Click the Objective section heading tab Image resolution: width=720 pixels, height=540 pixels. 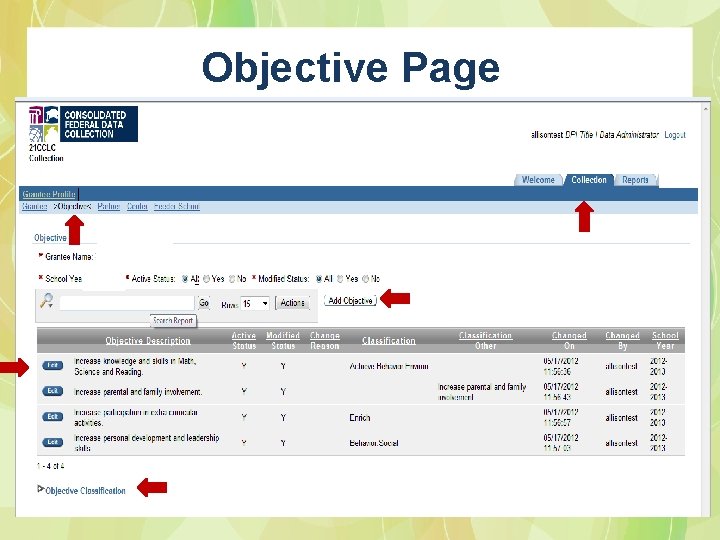click(x=50, y=238)
